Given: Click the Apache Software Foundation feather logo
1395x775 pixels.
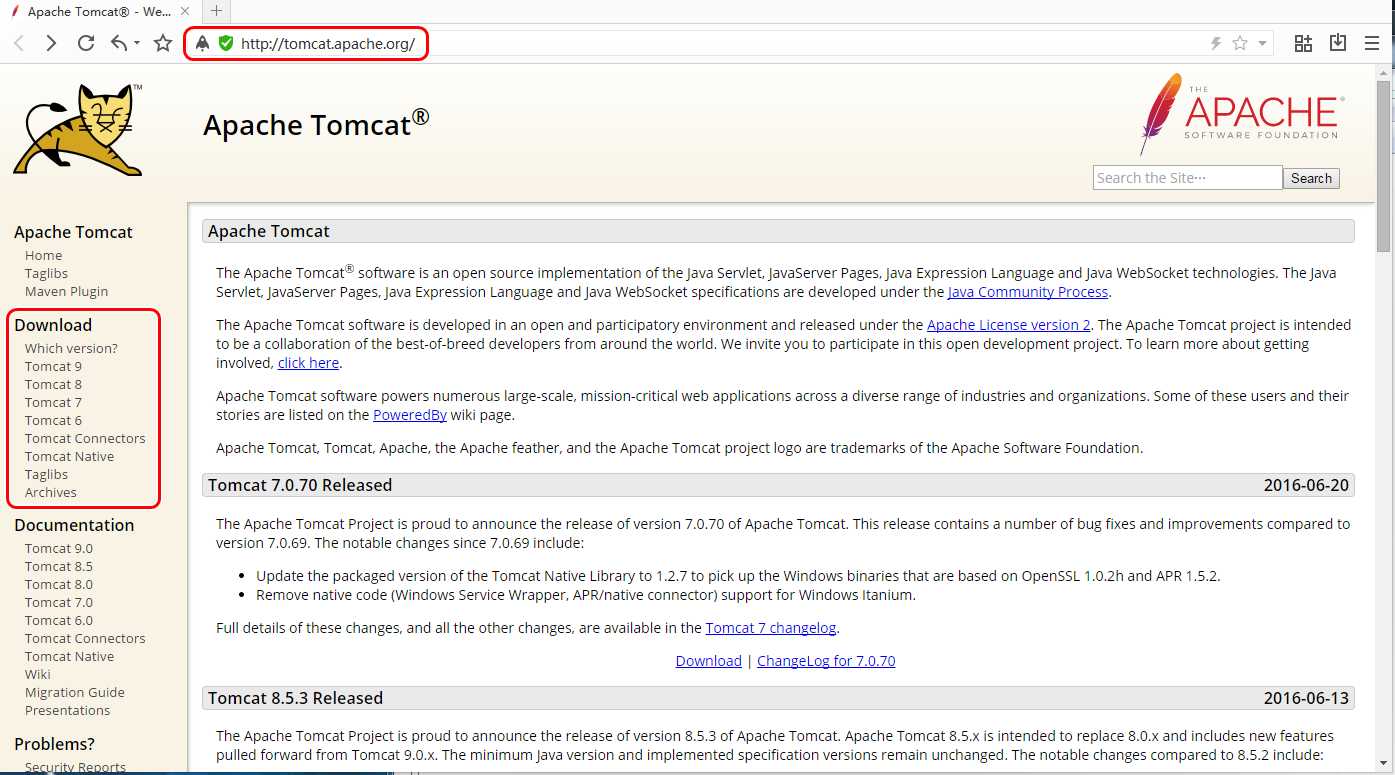Looking at the screenshot, I should pos(1240,113).
